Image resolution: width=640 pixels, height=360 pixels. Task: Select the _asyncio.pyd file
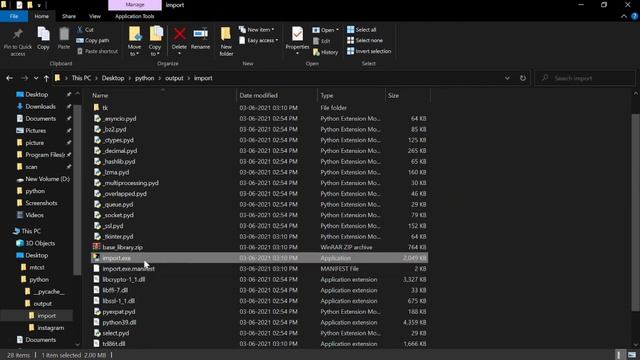click(120, 118)
